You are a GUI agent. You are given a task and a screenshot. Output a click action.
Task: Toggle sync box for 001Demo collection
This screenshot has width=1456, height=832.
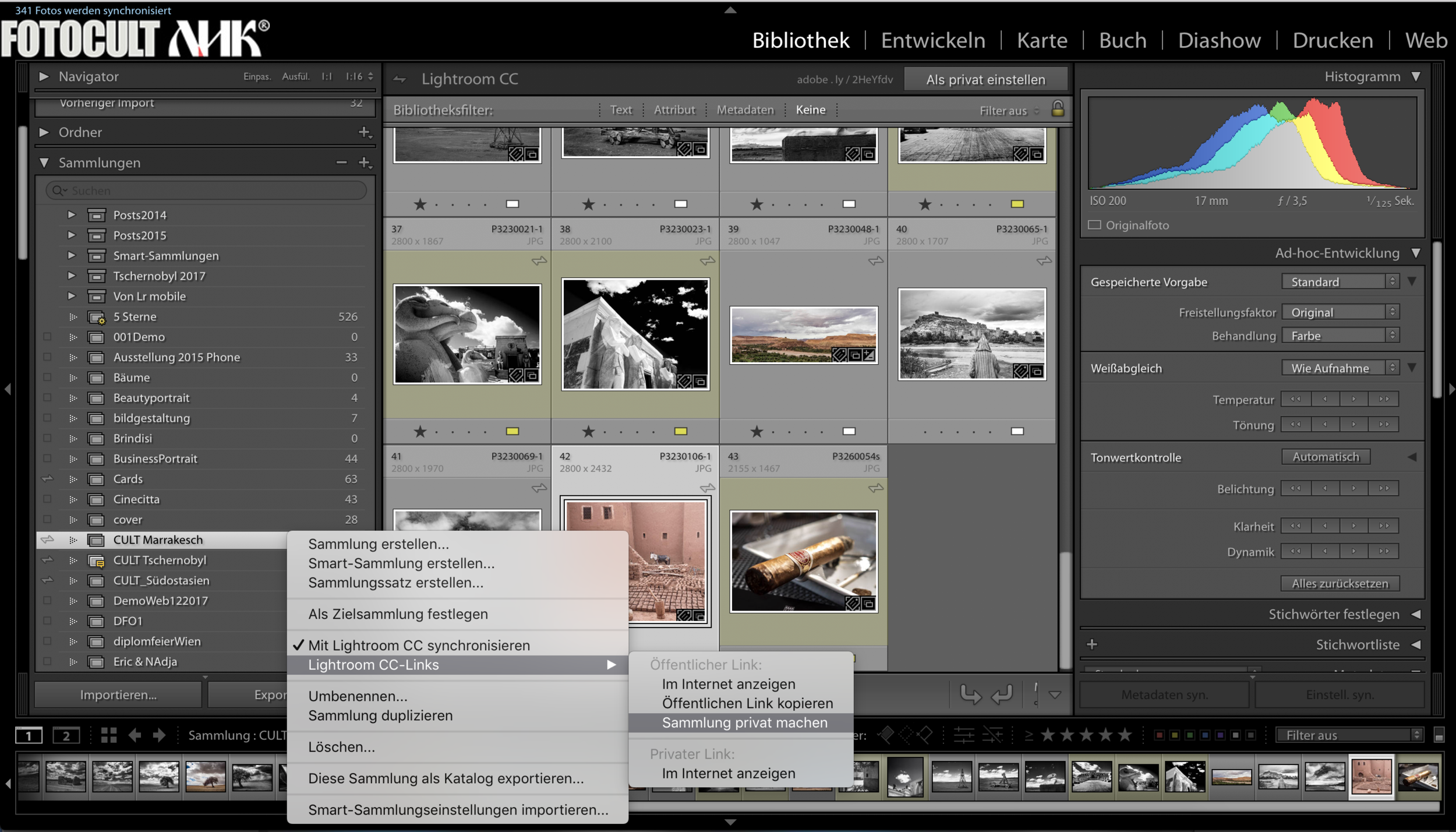(x=47, y=337)
